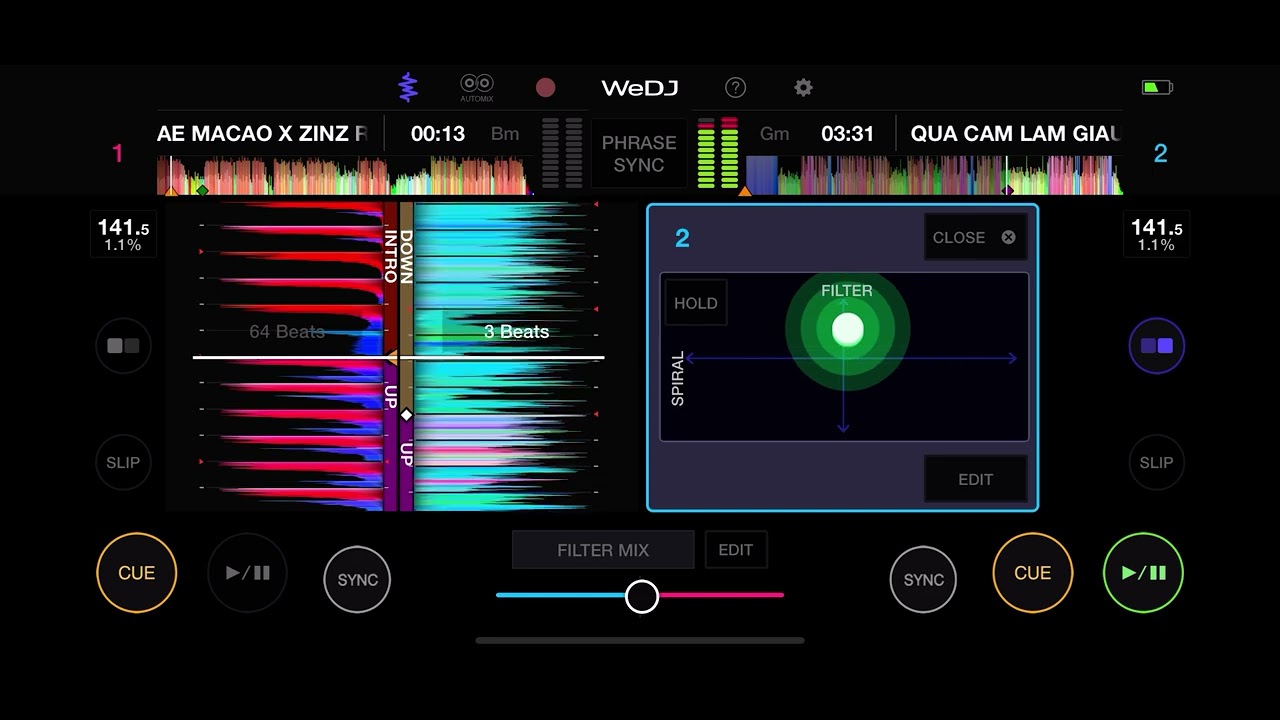The image size is (1280, 720).
Task: Toggle deck 2 pads panel icon
Action: [x=1156, y=346]
